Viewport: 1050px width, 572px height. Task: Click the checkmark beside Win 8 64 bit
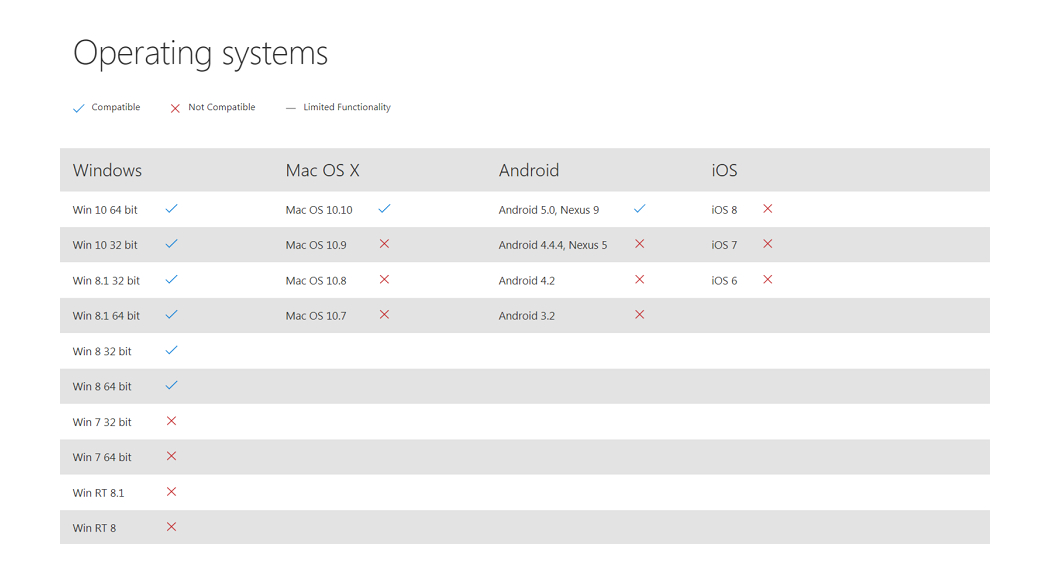click(171, 385)
